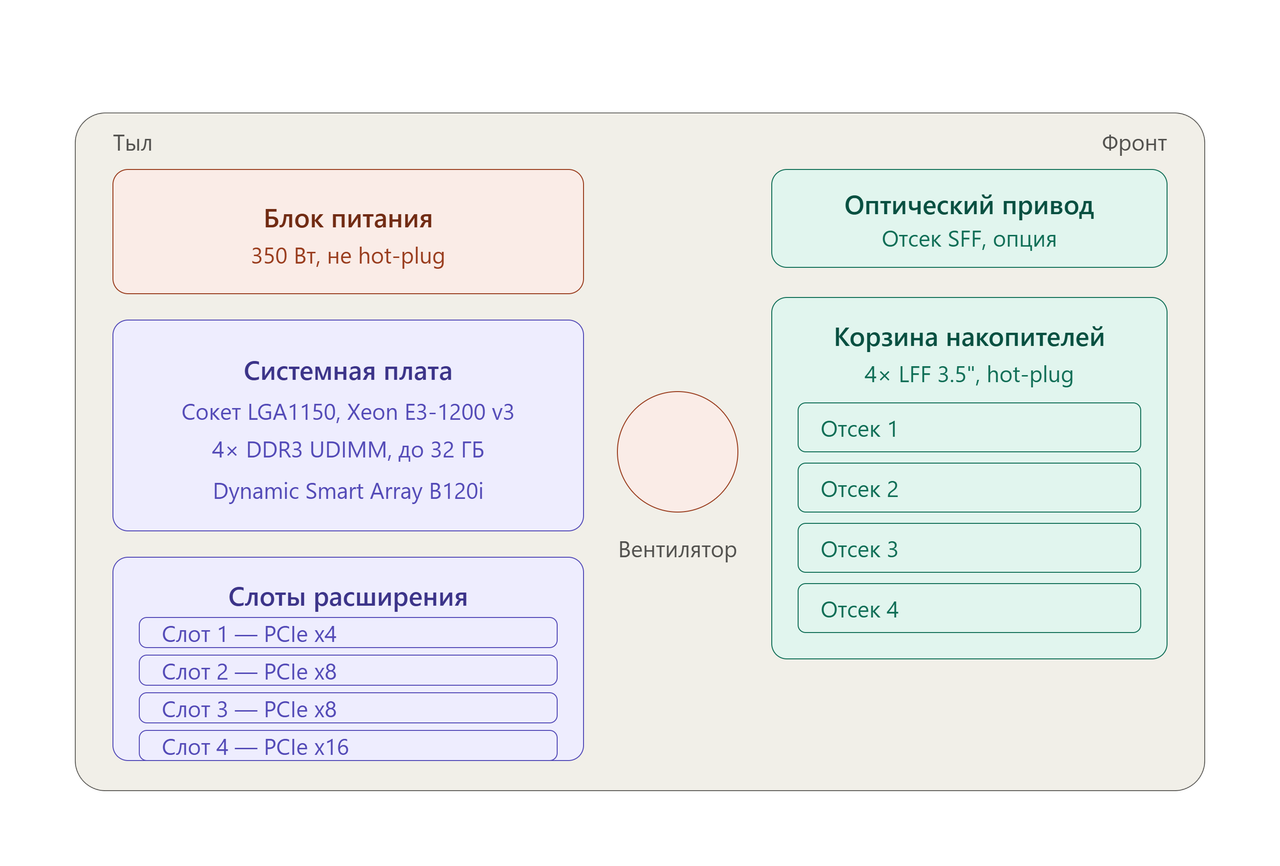Select the 4× DDR3 UDIMM, до 32 ГБ line

348,451
